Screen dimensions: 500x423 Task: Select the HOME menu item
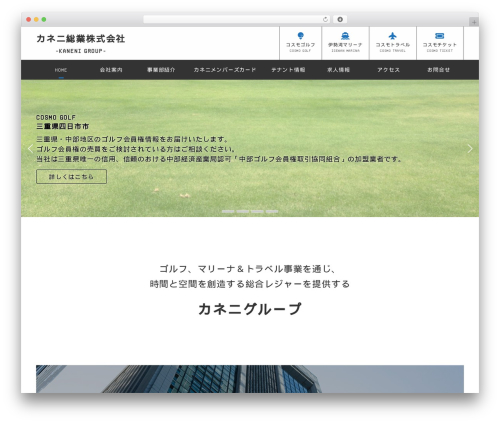pyautogui.click(x=61, y=70)
